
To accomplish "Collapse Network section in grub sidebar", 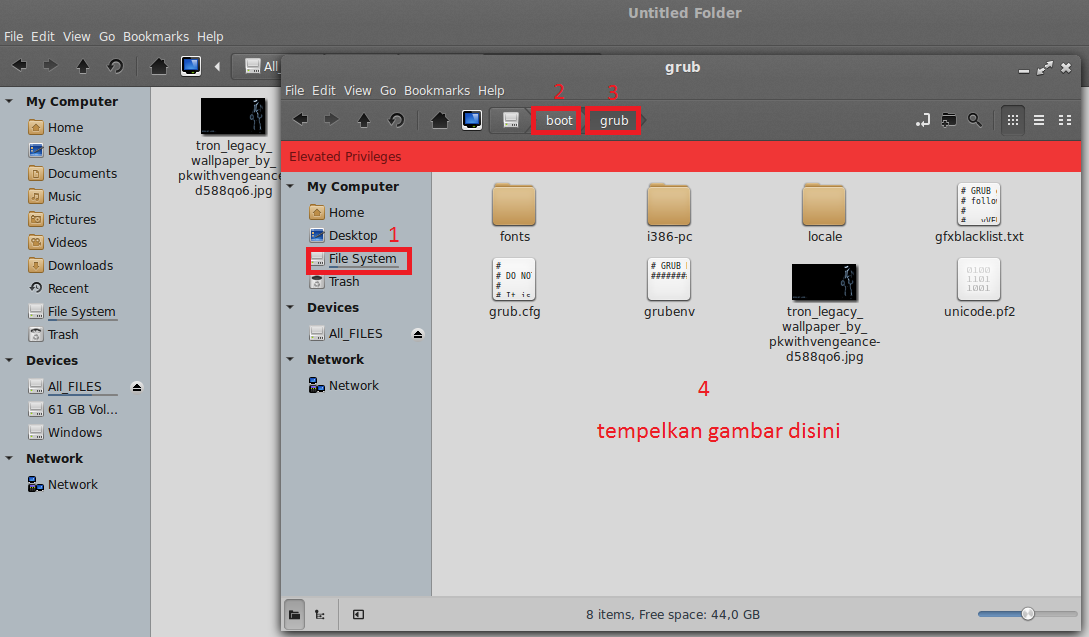I will (x=291, y=360).
